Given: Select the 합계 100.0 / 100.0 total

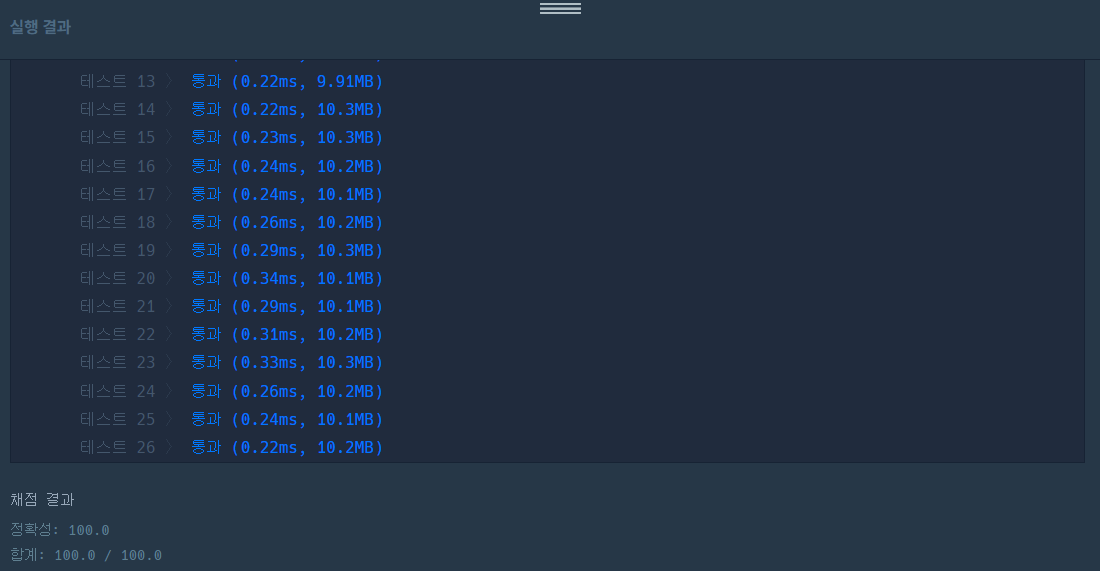Looking at the screenshot, I should (x=86, y=555).
